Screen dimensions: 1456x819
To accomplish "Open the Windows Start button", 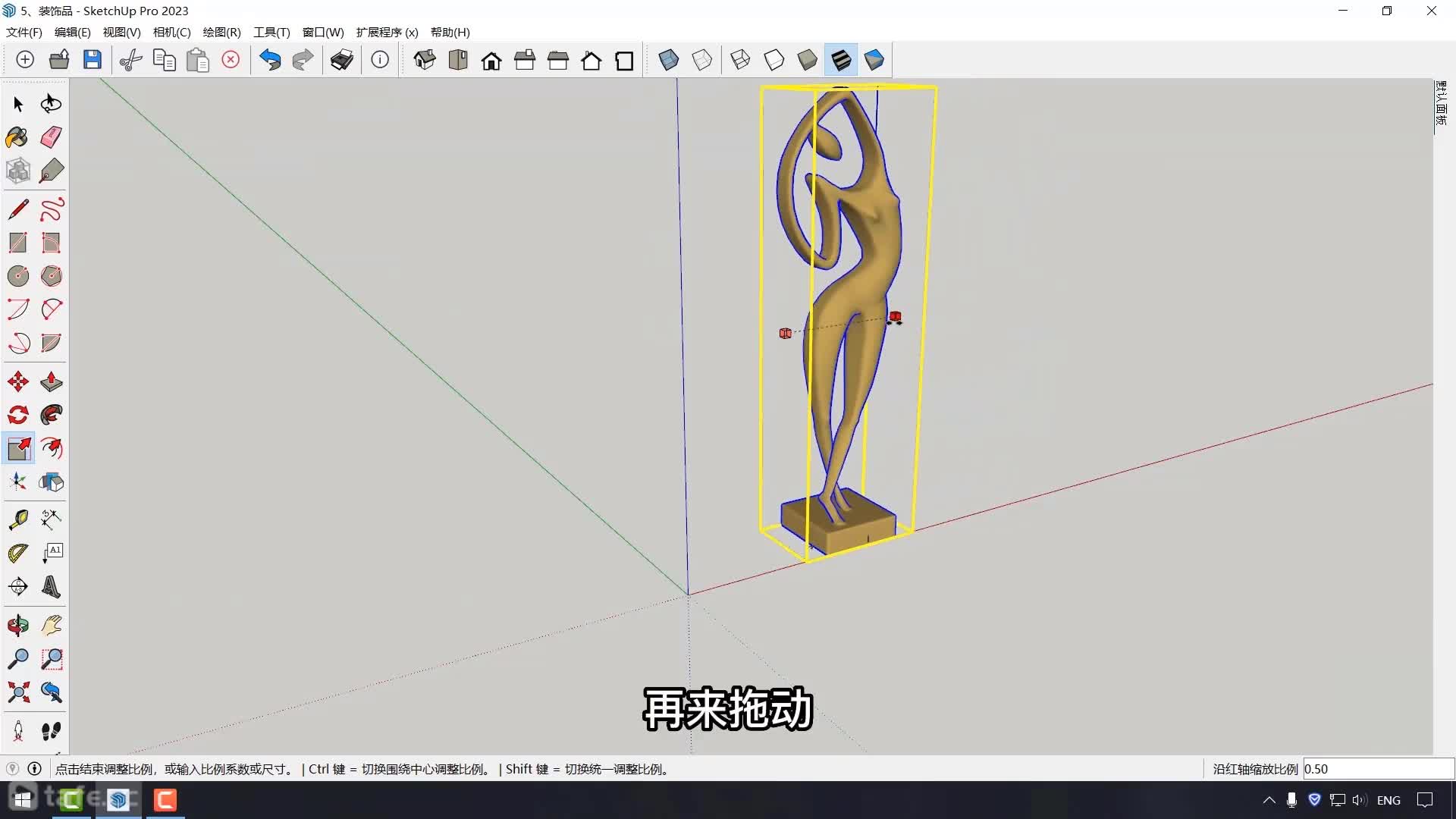I will coord(23,800).
